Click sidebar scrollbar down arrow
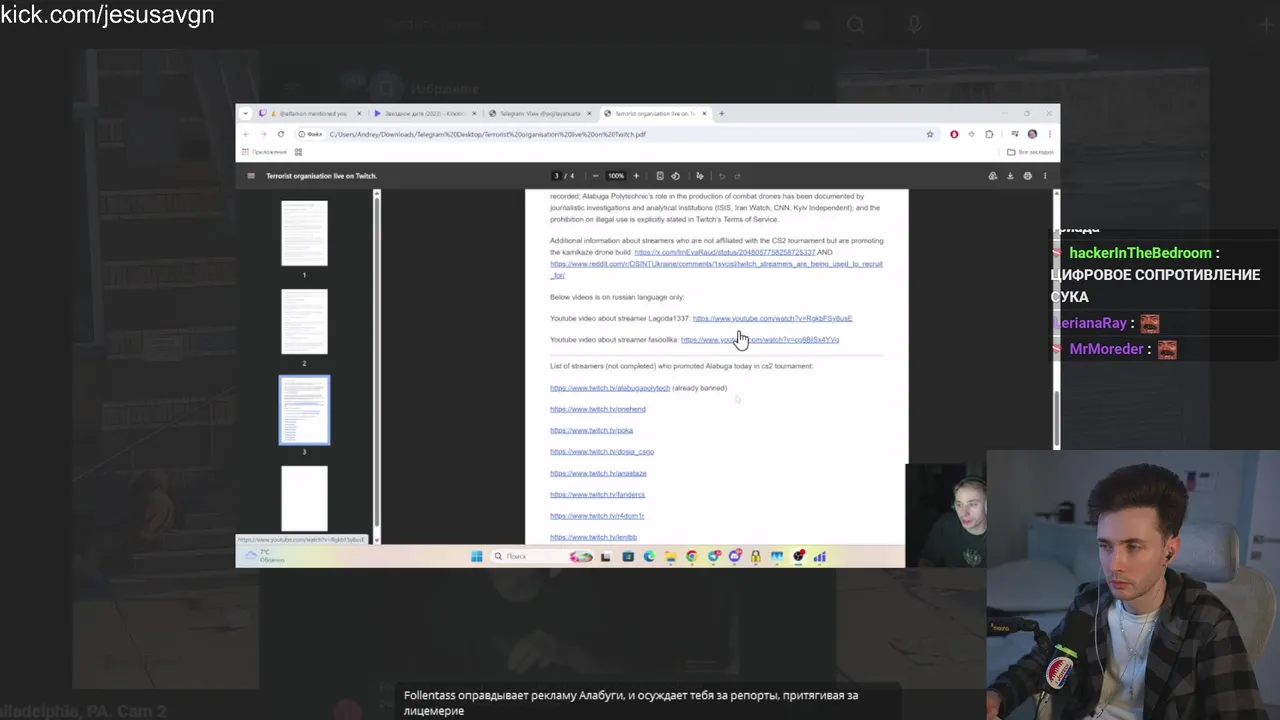This screenshot has height=720, width=1280. click(376, 539)
